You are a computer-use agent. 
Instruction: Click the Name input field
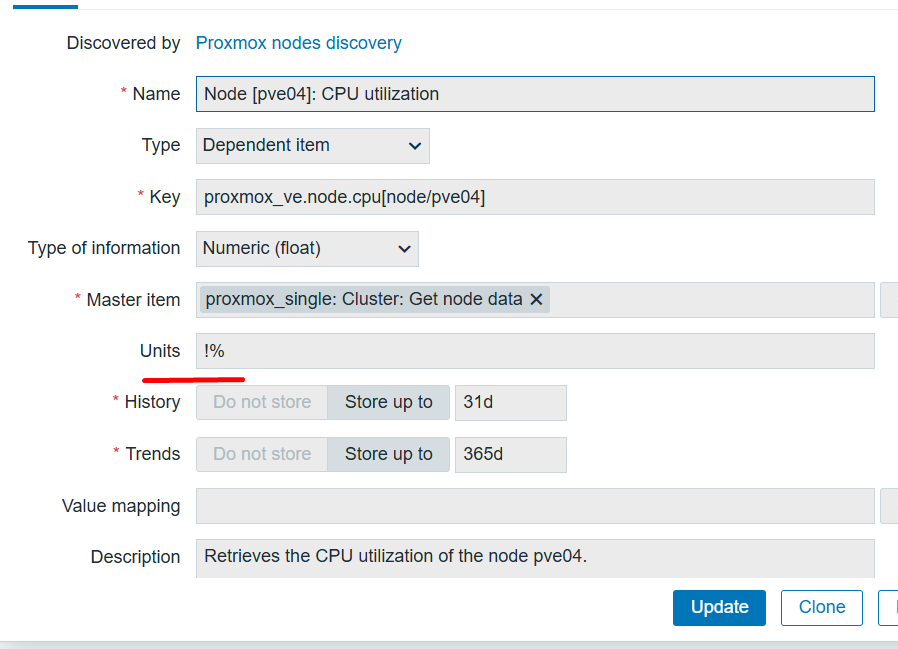pyautogui.click(x=535, y=94)
